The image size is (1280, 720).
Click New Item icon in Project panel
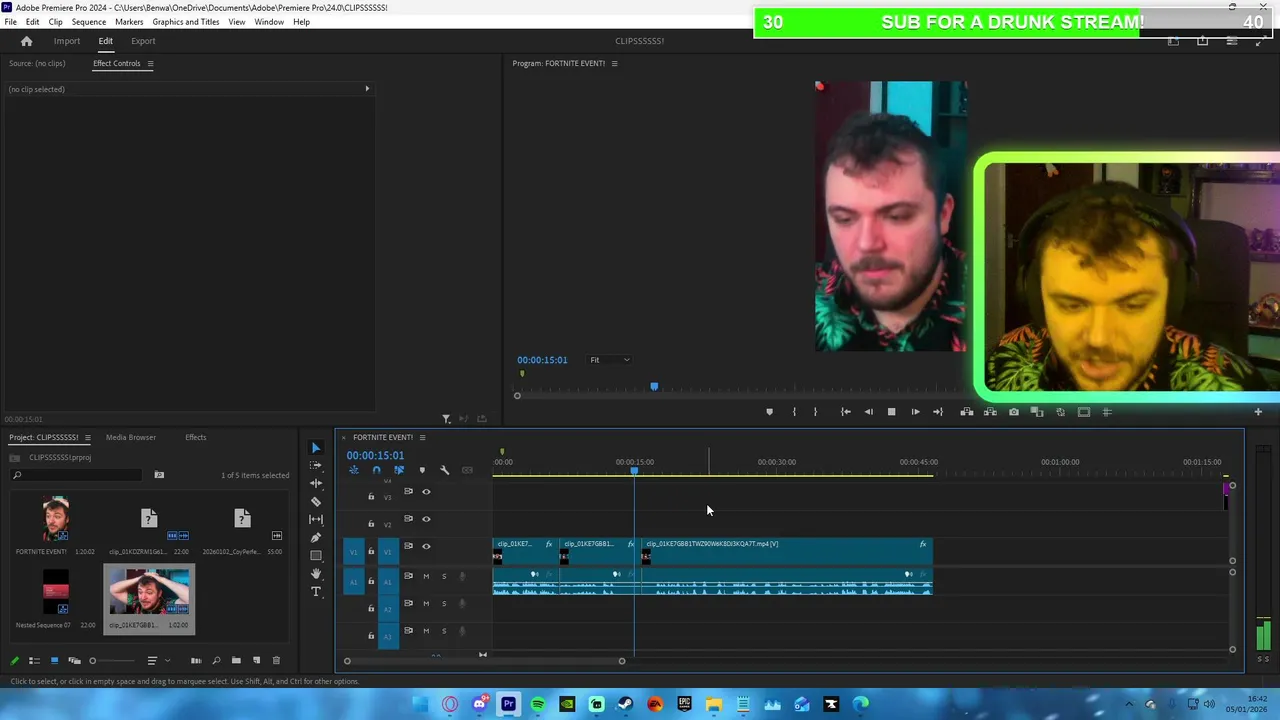pos(256,660)
